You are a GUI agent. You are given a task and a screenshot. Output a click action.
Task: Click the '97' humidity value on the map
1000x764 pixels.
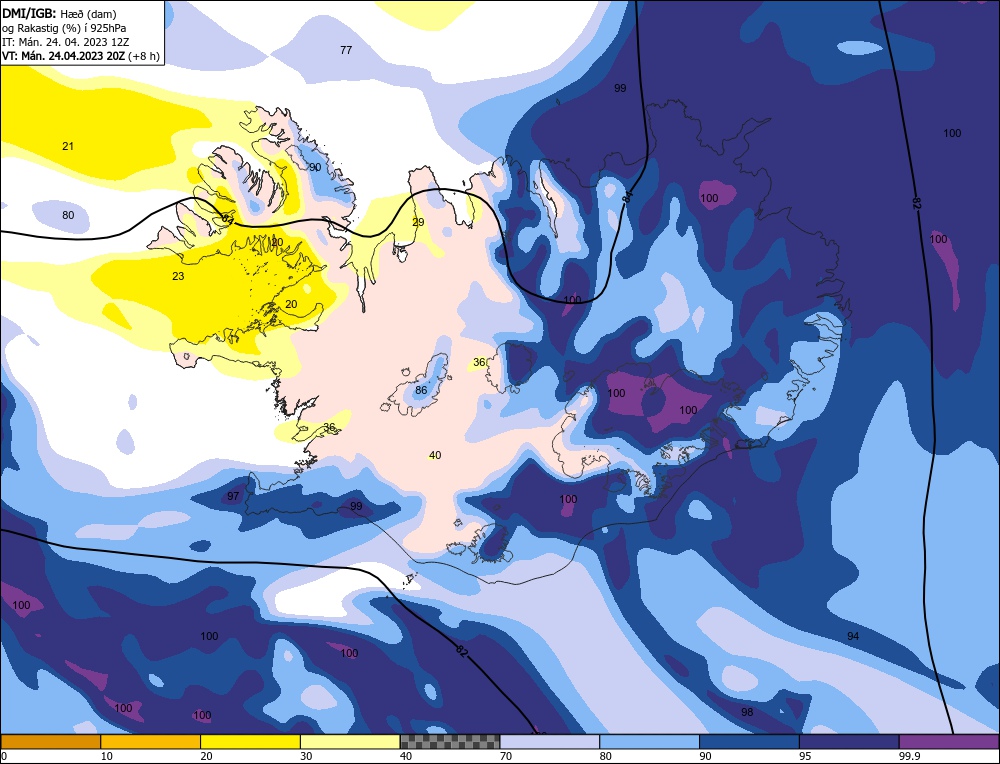point(233,496)
